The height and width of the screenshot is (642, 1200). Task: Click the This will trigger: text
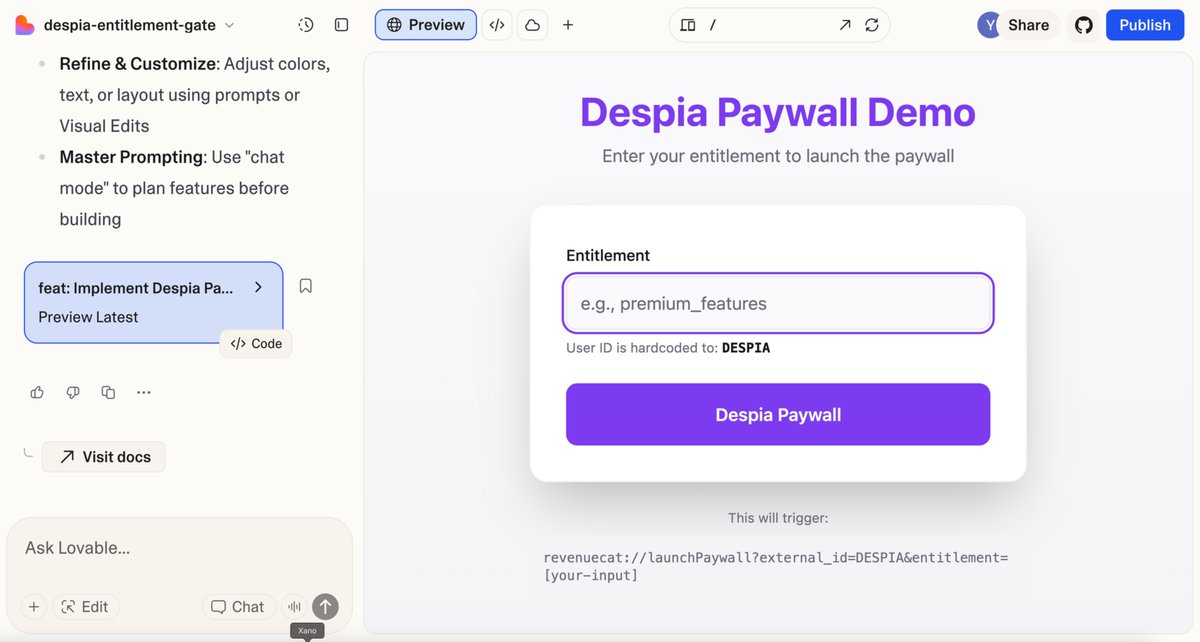[x=778, y=518]
